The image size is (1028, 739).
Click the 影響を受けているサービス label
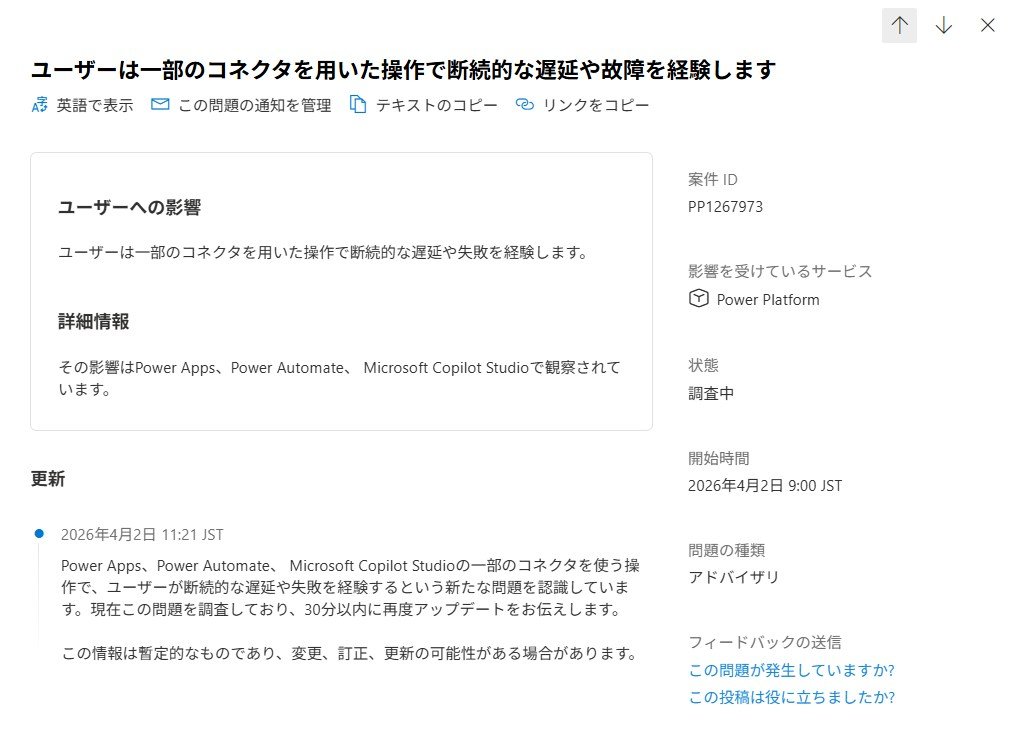[780, 271]
